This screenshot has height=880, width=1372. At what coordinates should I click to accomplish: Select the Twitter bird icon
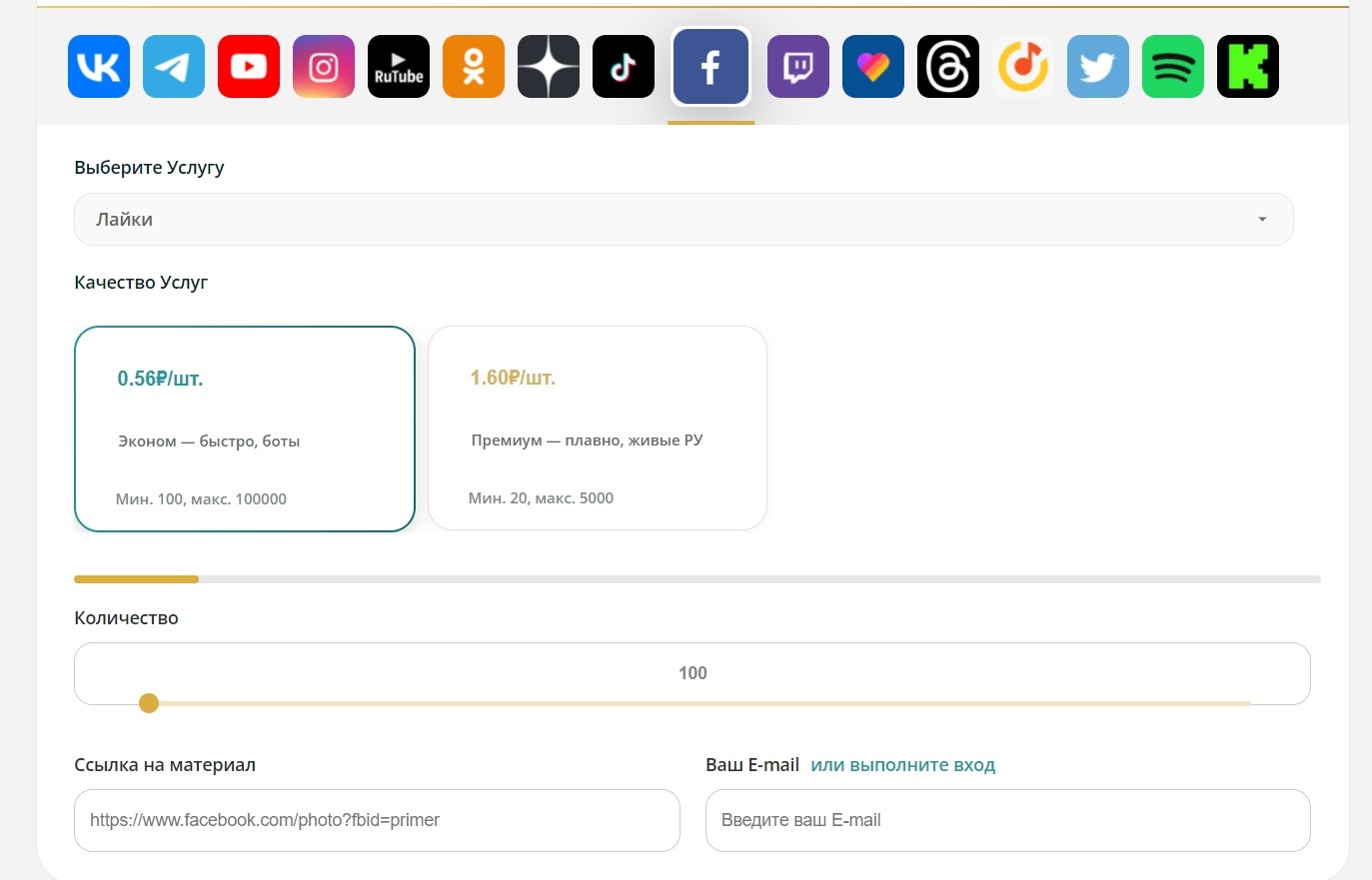1098,67
